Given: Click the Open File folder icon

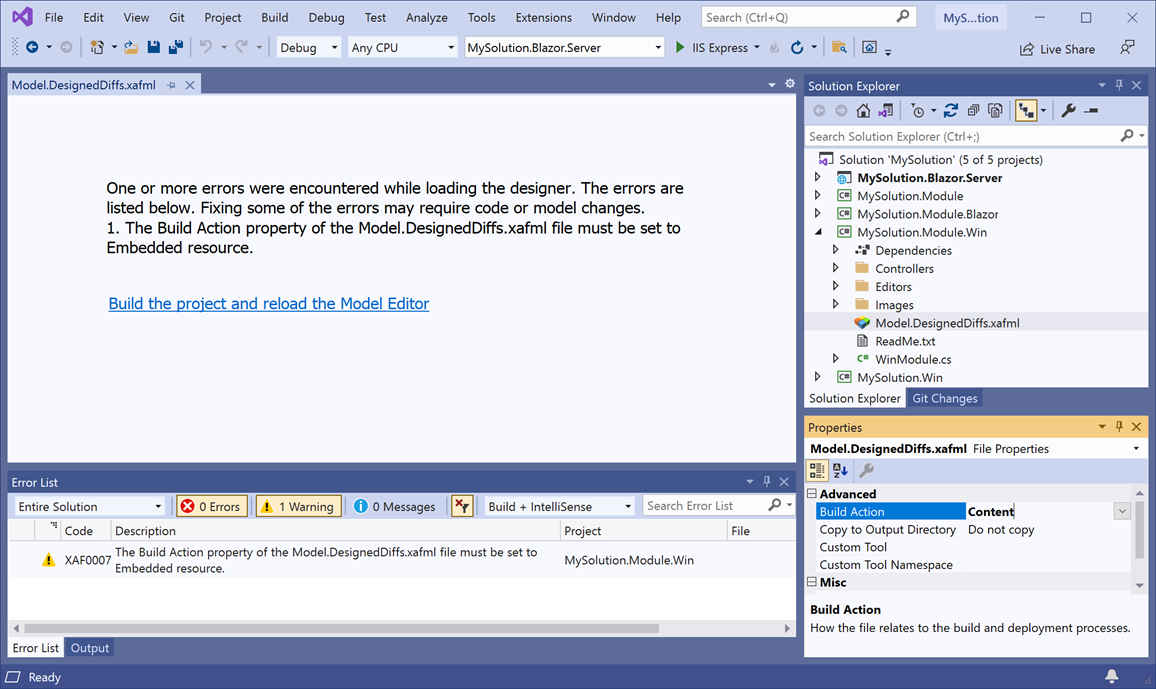Looking at the screenshot, I should click(x=131, y=47).
